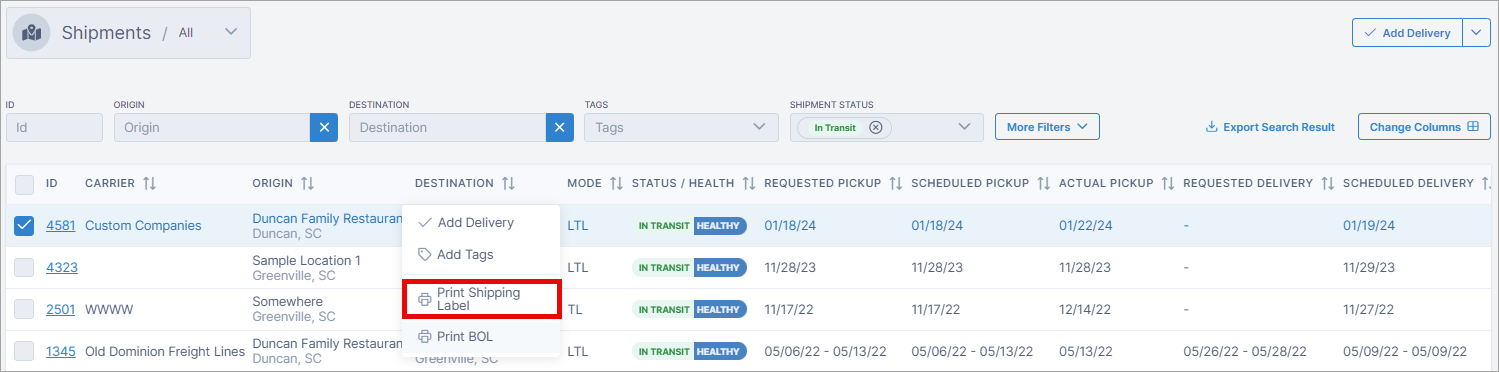Sort by Status / Health column arrows
Image resolution: width=1499 pixels, height=372 pixels.
click(749, 184)
